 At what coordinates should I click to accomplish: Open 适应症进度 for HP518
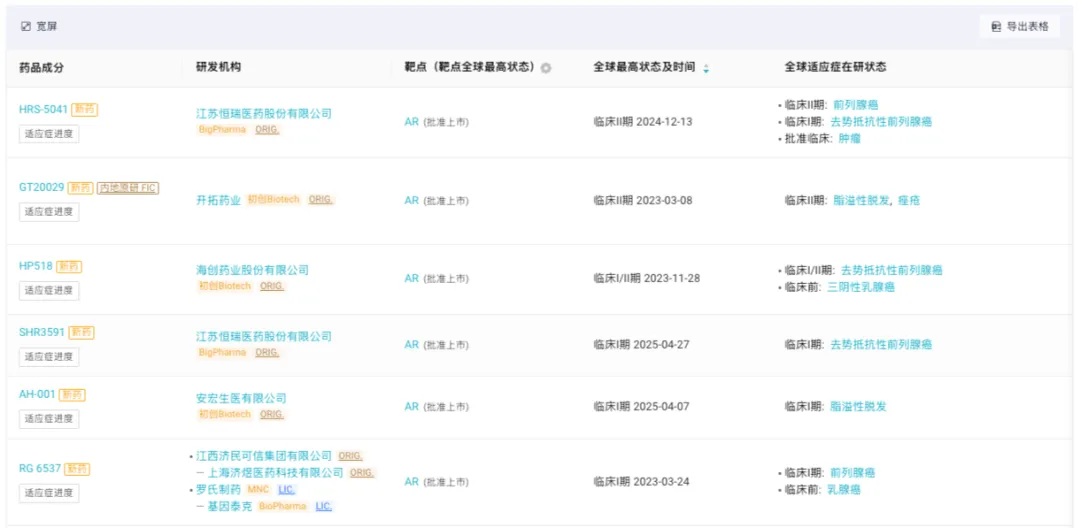click(49, 290)
